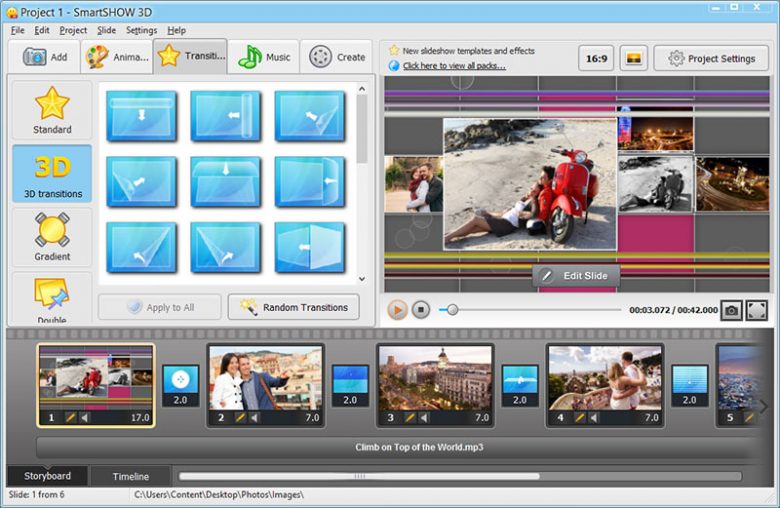
Task: Click transition between slides 1 and 2
Action: pos(180,386)
